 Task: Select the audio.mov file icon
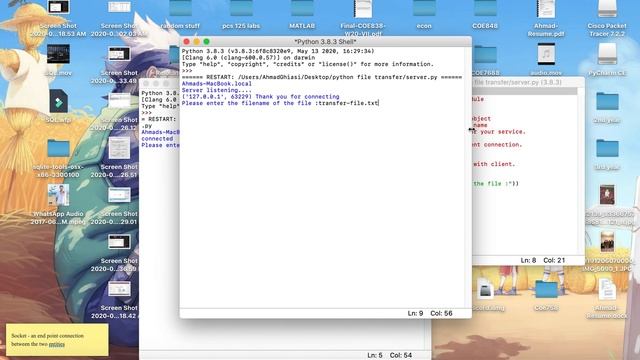[546, 54]
